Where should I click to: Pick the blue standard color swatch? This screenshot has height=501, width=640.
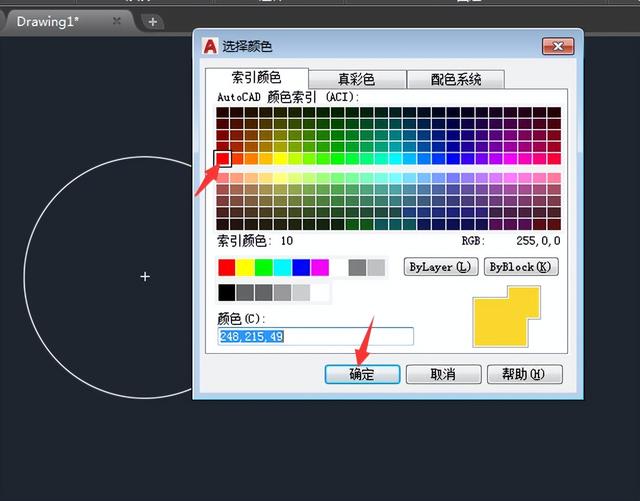(x=301, y=267)
